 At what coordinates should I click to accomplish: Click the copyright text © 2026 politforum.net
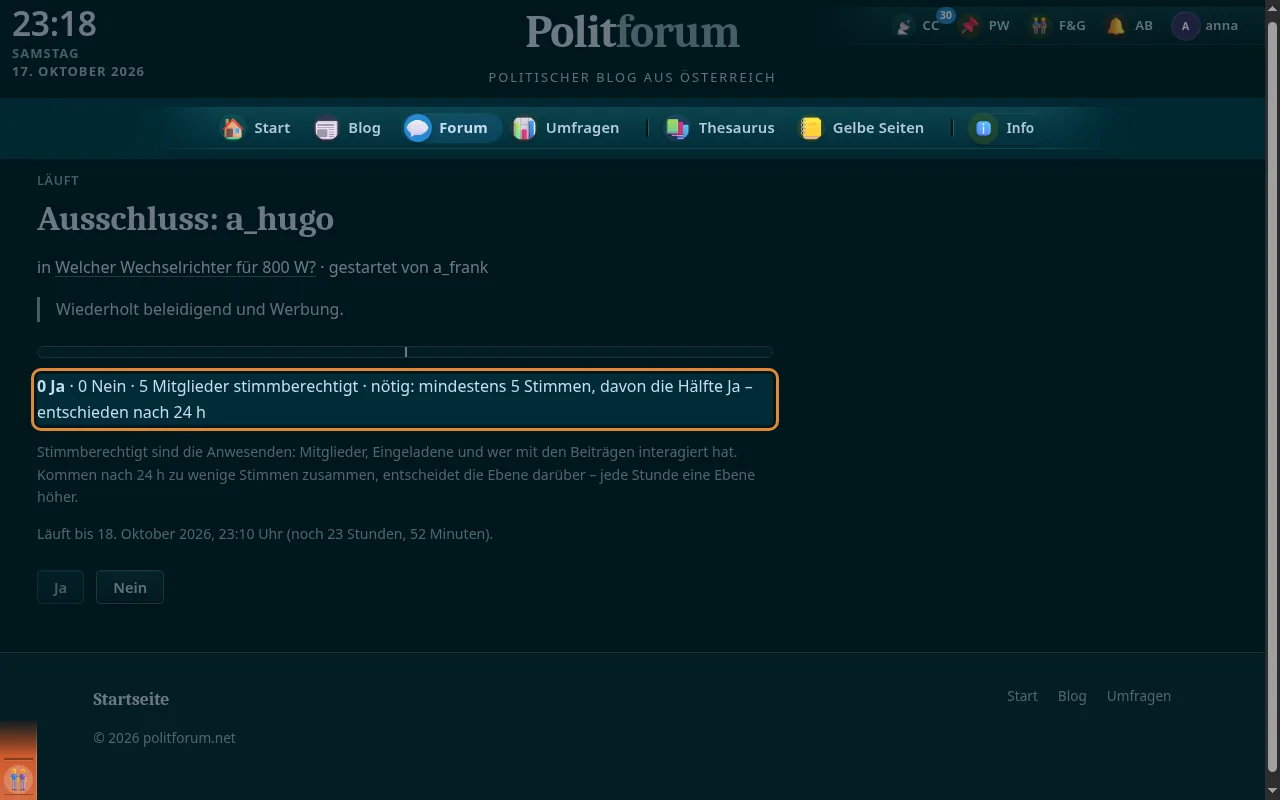[x=164, y=738]
